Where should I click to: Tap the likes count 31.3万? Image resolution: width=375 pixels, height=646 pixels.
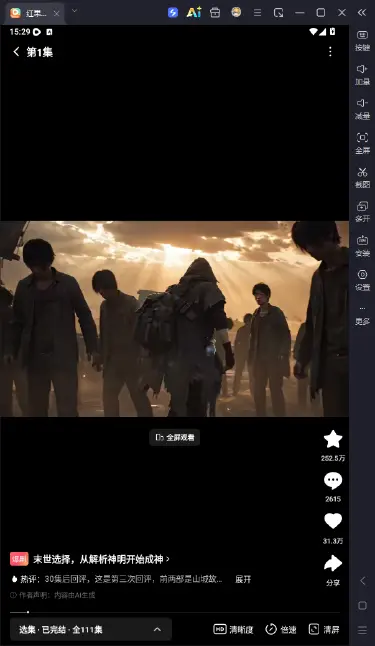(333, 541)
